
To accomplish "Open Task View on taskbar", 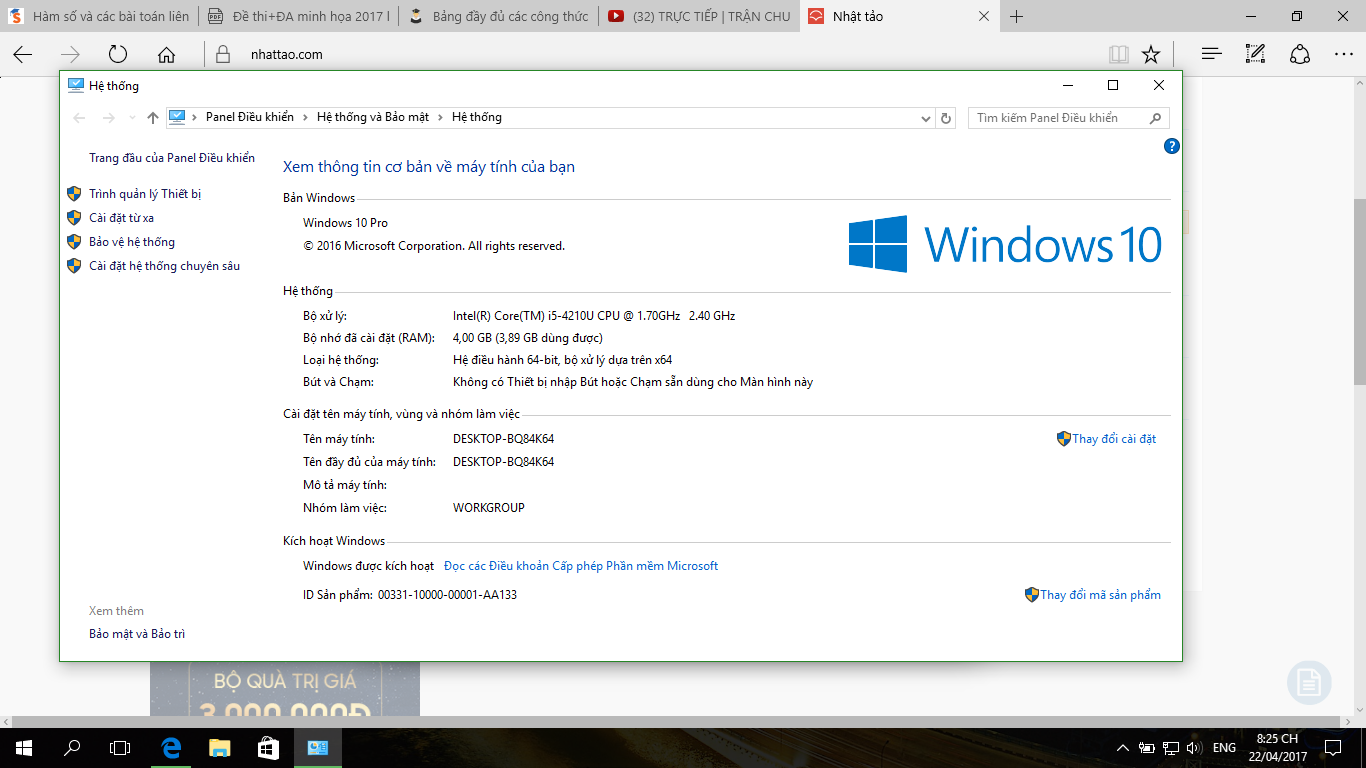I will pyautogui.click(x=120, y=748).
